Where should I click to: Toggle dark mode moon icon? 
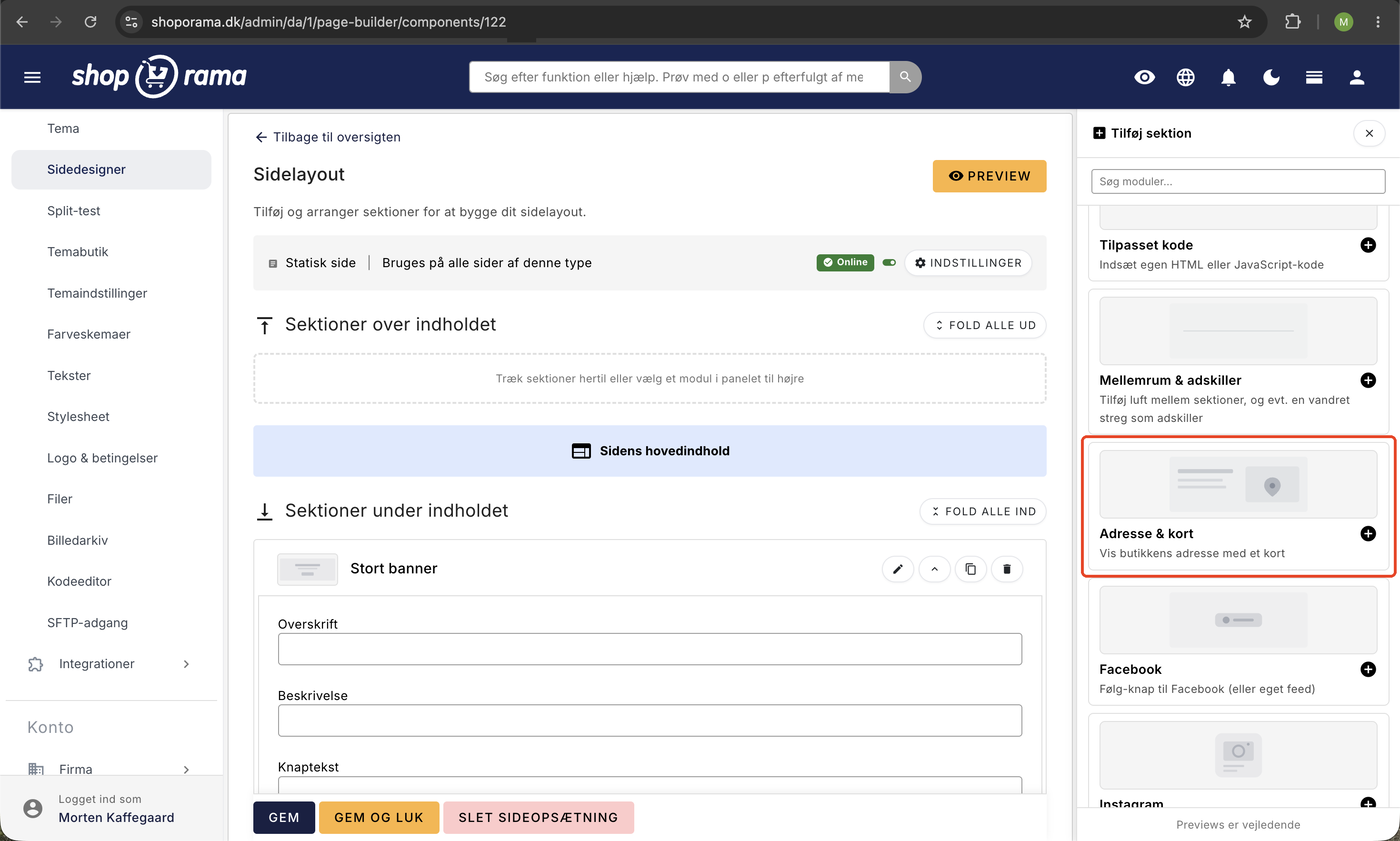[x=1272, y=77]
